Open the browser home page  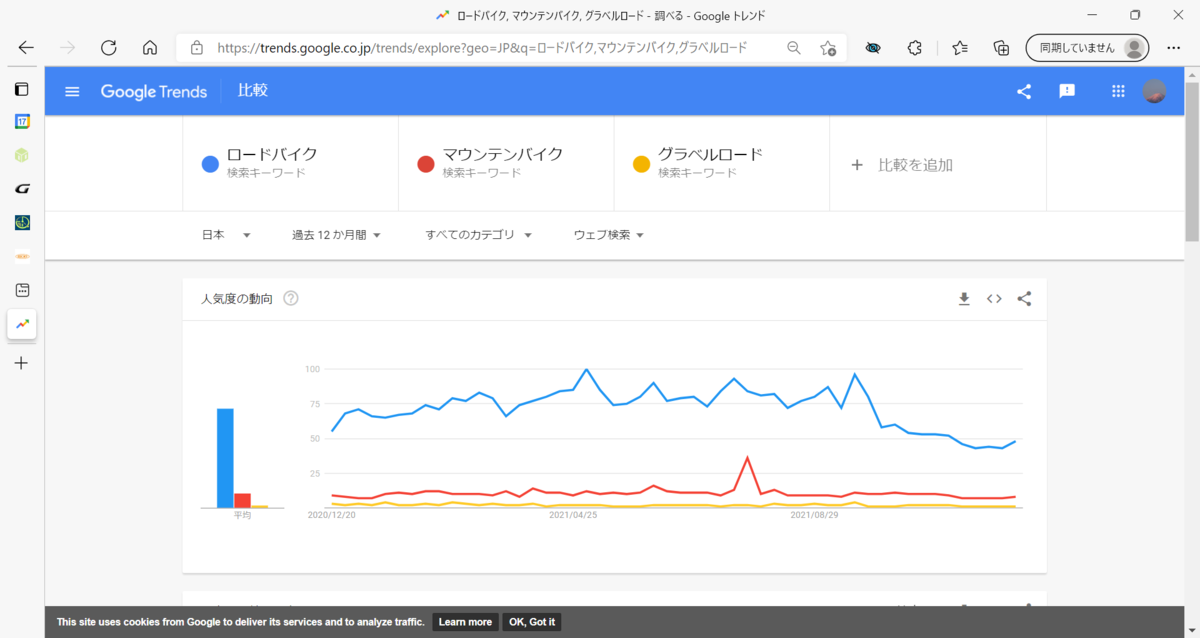coord(150,47)
